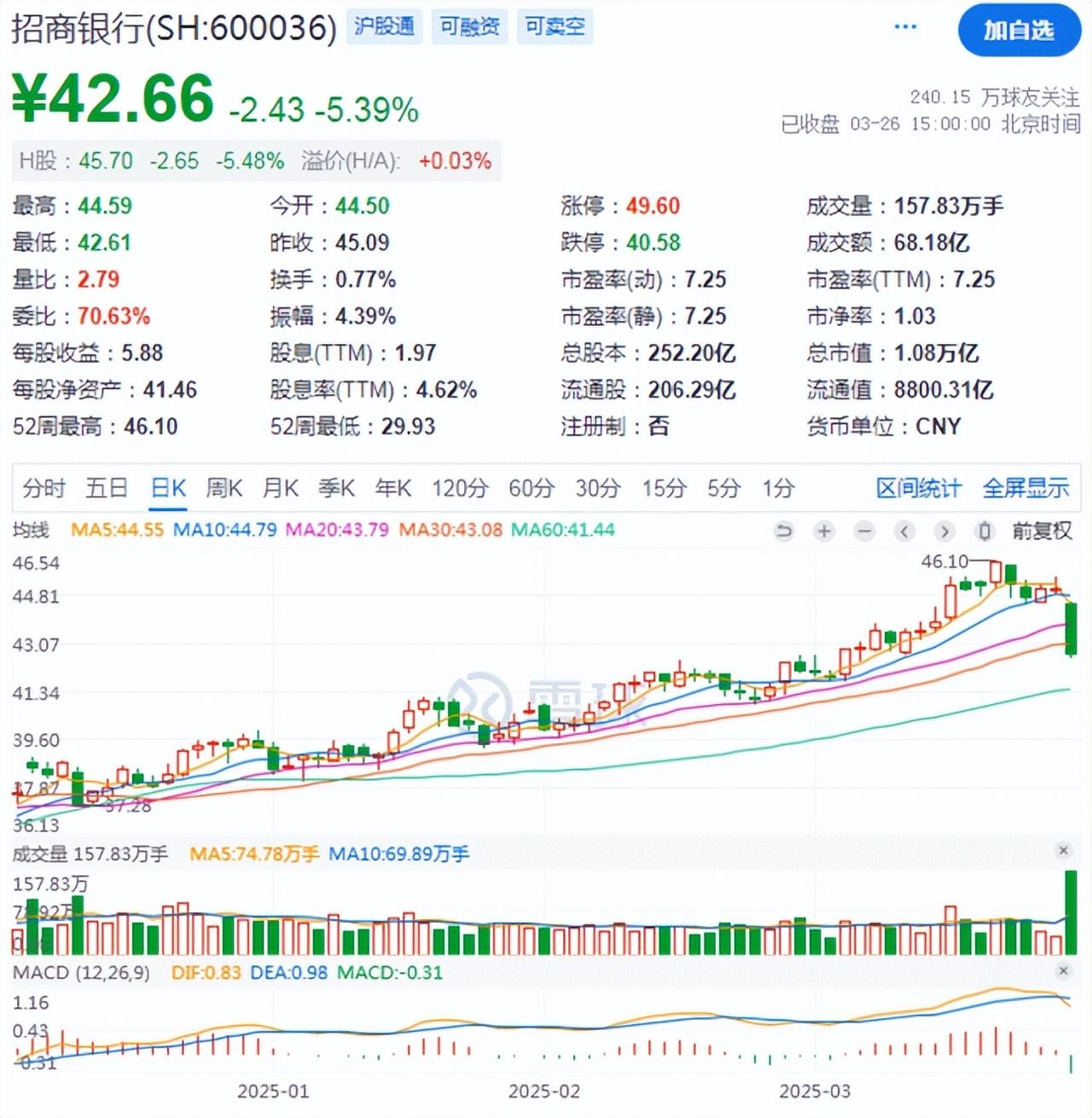
Task: Click the 跌停 value 40.58
Action: tap(653, 242)
